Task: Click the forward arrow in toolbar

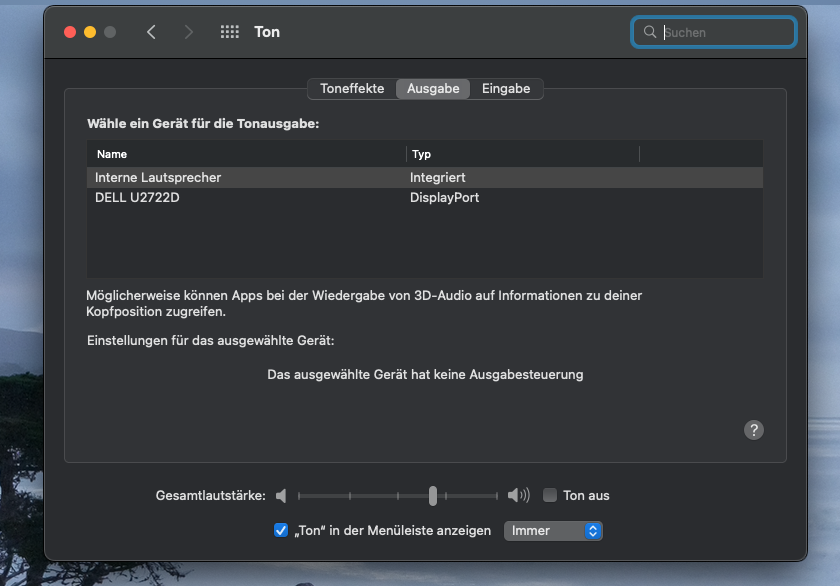Action: (x=189, y=32)
